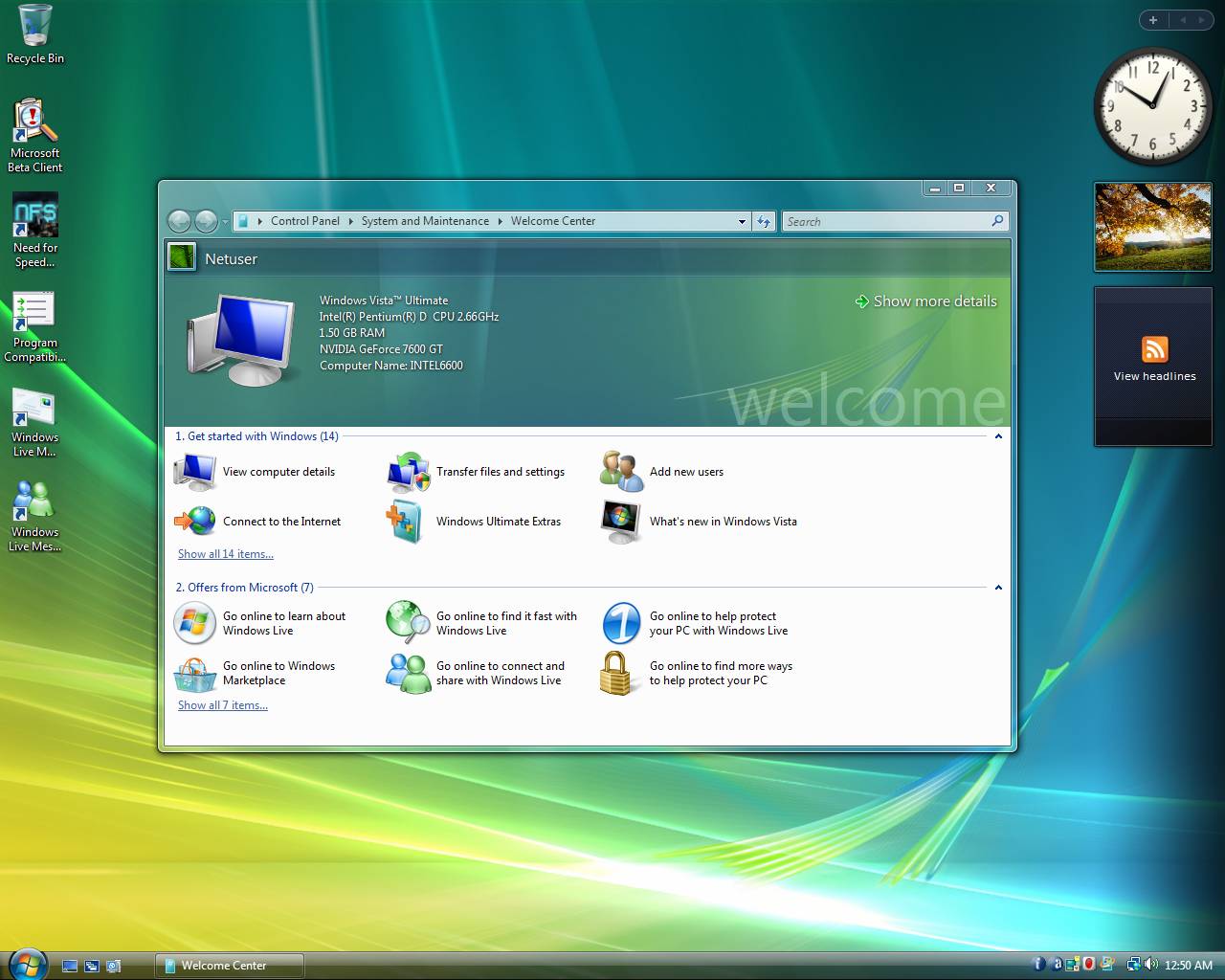Screen dimensions: 1225x980
Task: Open Transfer files and settings item
Action: pos(476,472)
